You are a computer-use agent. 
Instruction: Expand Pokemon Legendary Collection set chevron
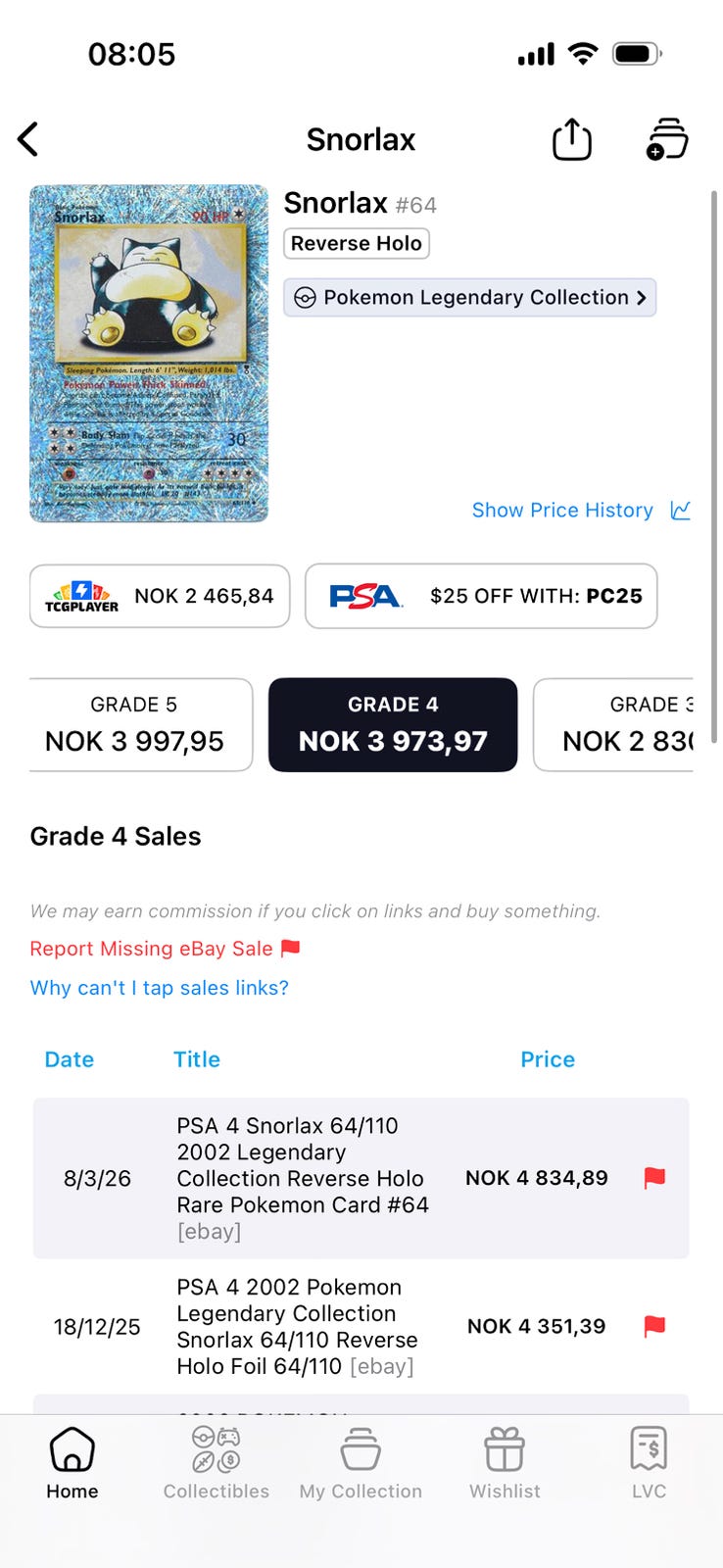tap(642, 298)
